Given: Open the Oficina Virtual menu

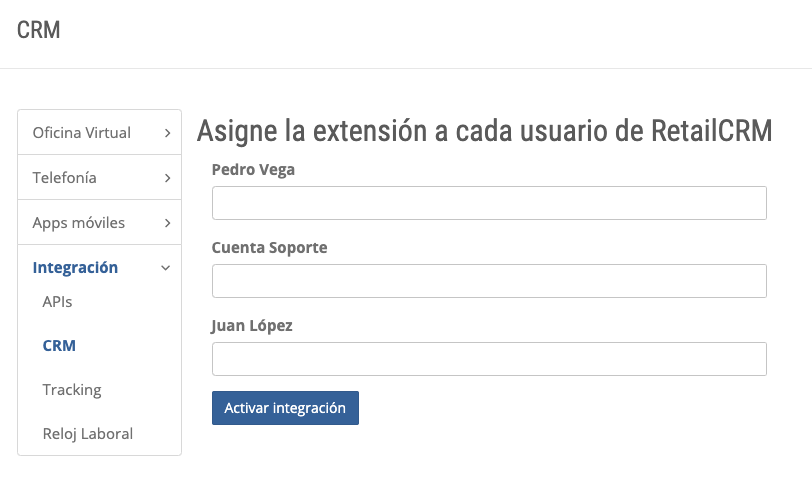Looking at the screenshot, I should [x=82, y=133].
